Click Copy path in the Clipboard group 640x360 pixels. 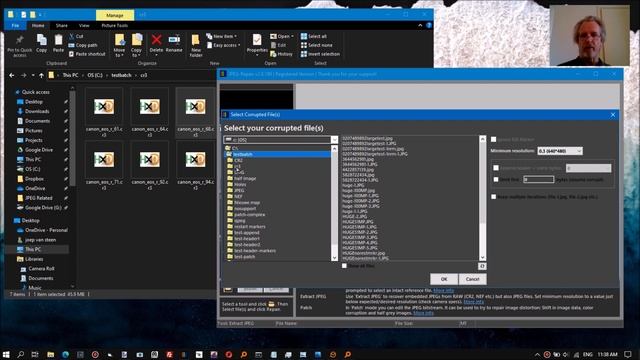83,45
